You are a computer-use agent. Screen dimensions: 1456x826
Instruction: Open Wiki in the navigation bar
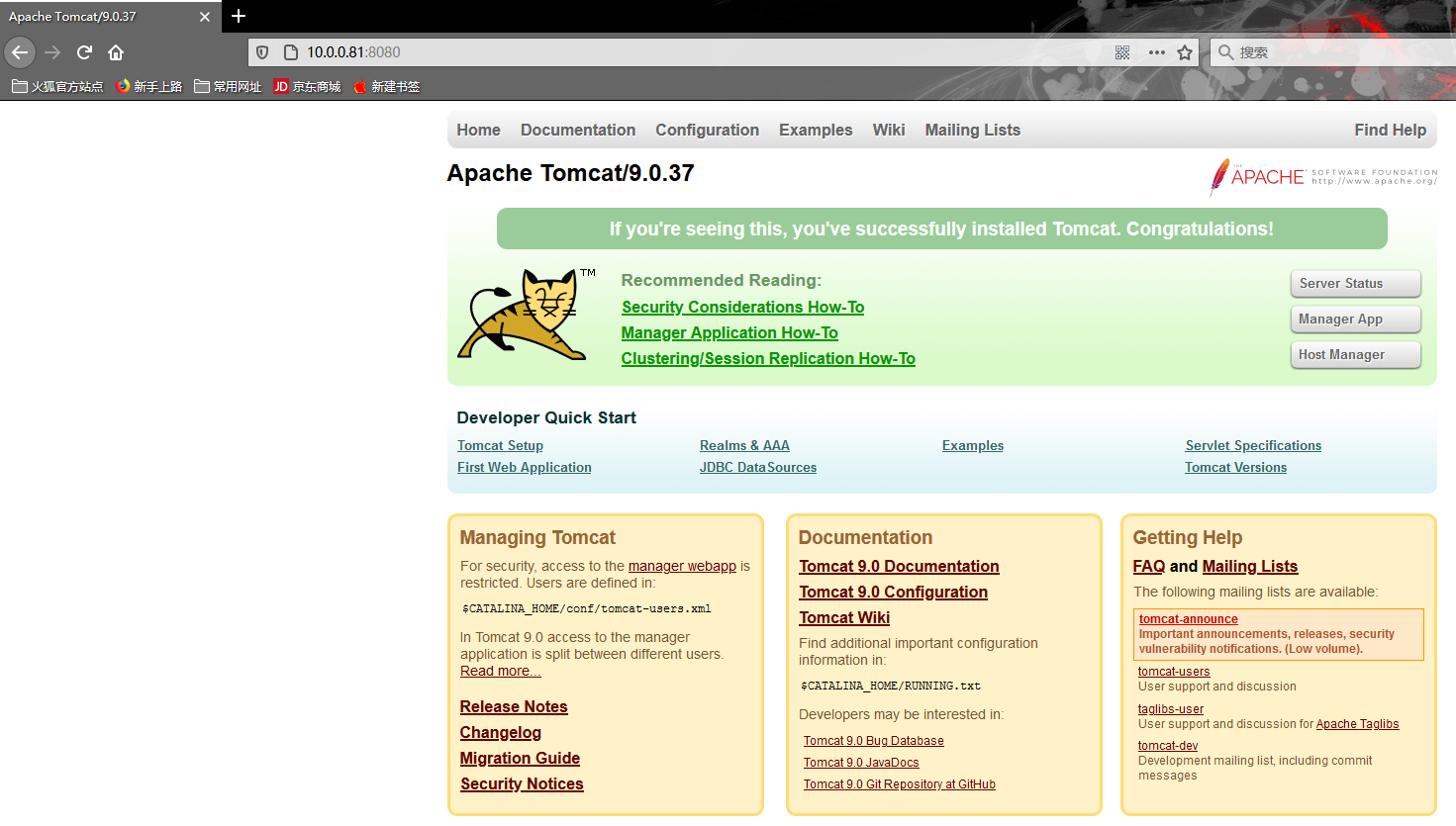[889, 130]
